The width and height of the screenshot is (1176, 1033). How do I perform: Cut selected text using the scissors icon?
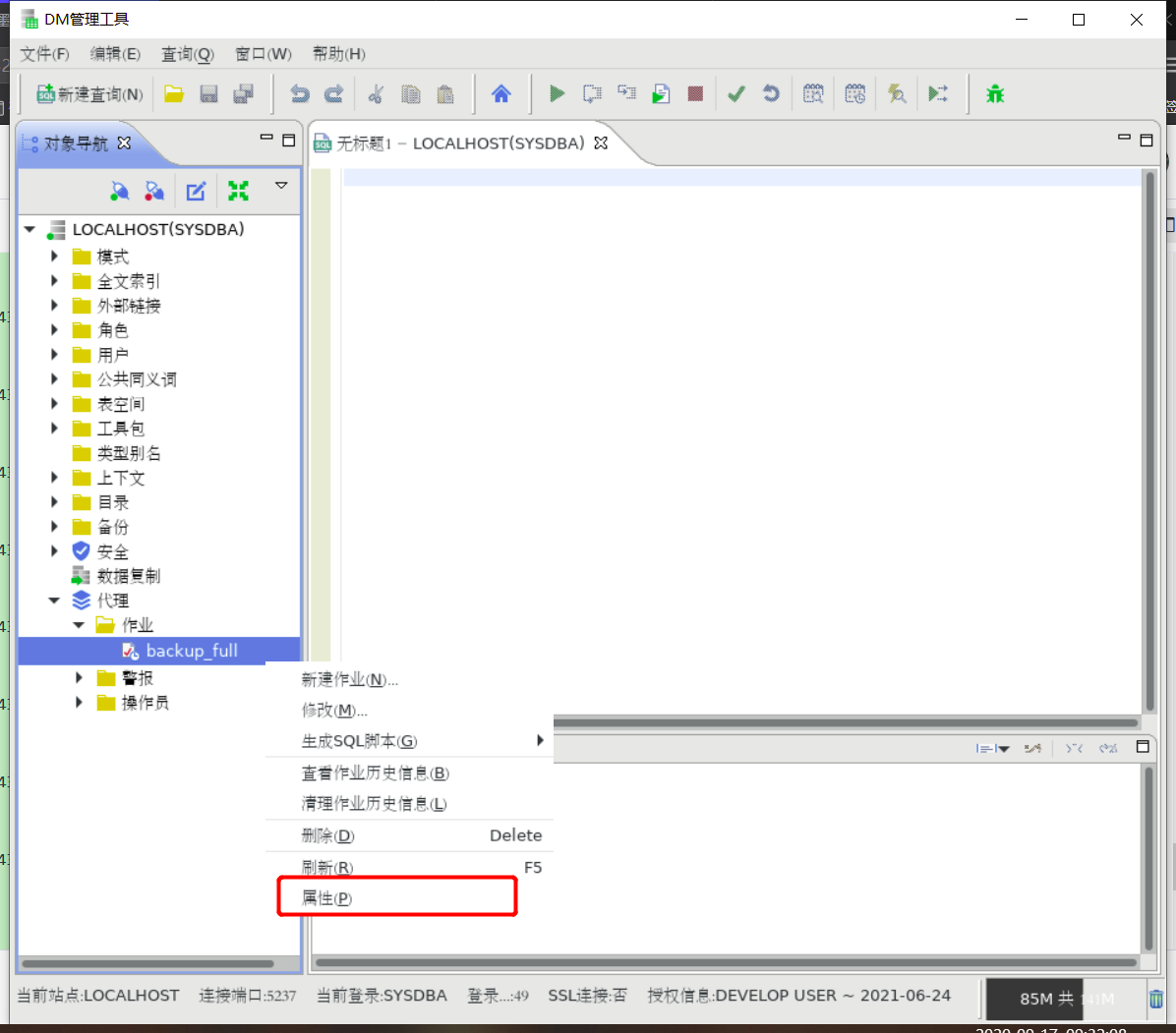pyautogui.click(x=377, y=93)
